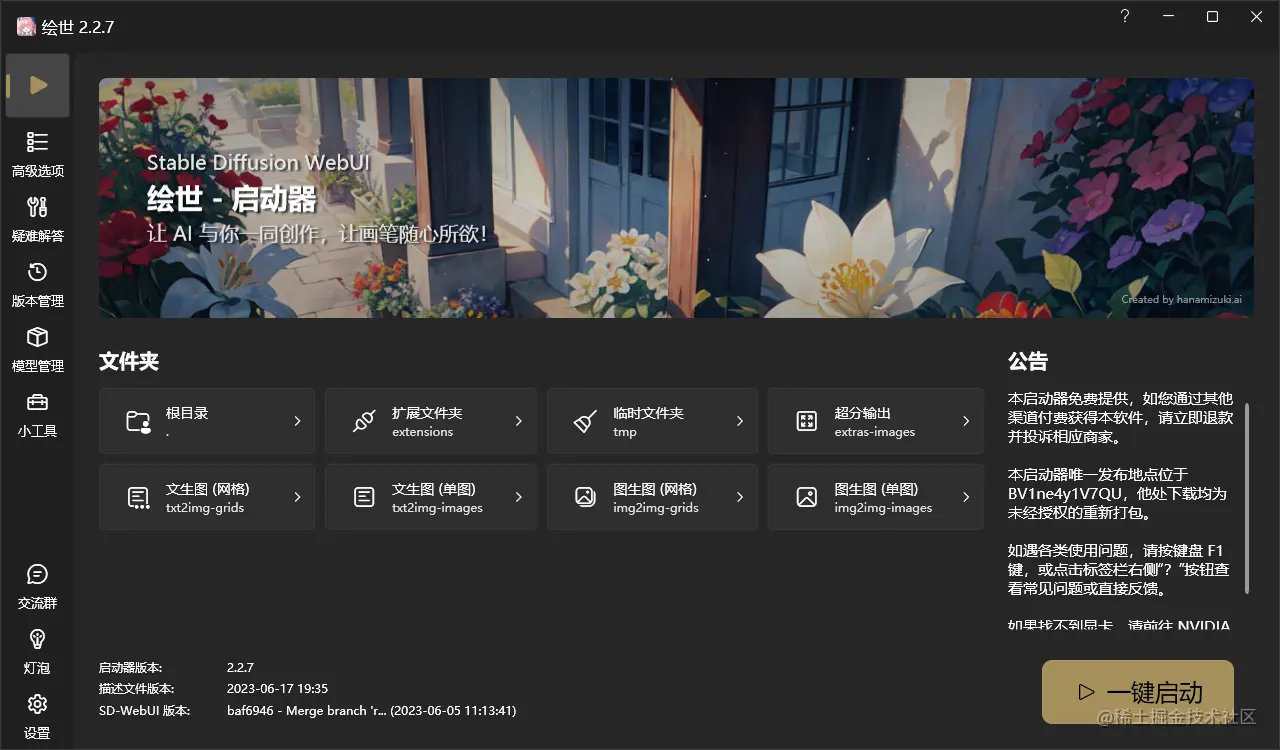Click the 超分输出 upscale icon
Screen dimensions: 1280x750
pos(807,421)
